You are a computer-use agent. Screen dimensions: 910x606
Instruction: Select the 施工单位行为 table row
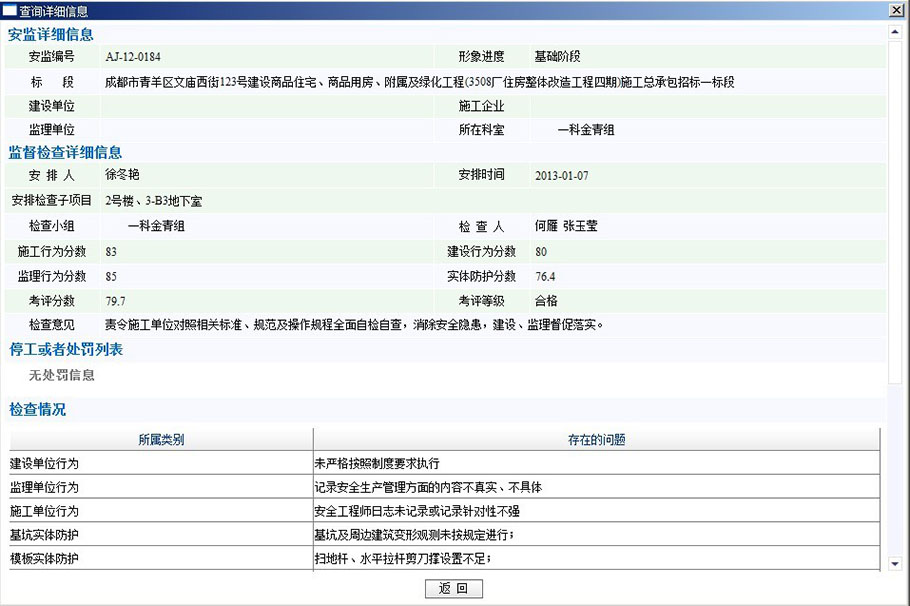pos(445,511)
